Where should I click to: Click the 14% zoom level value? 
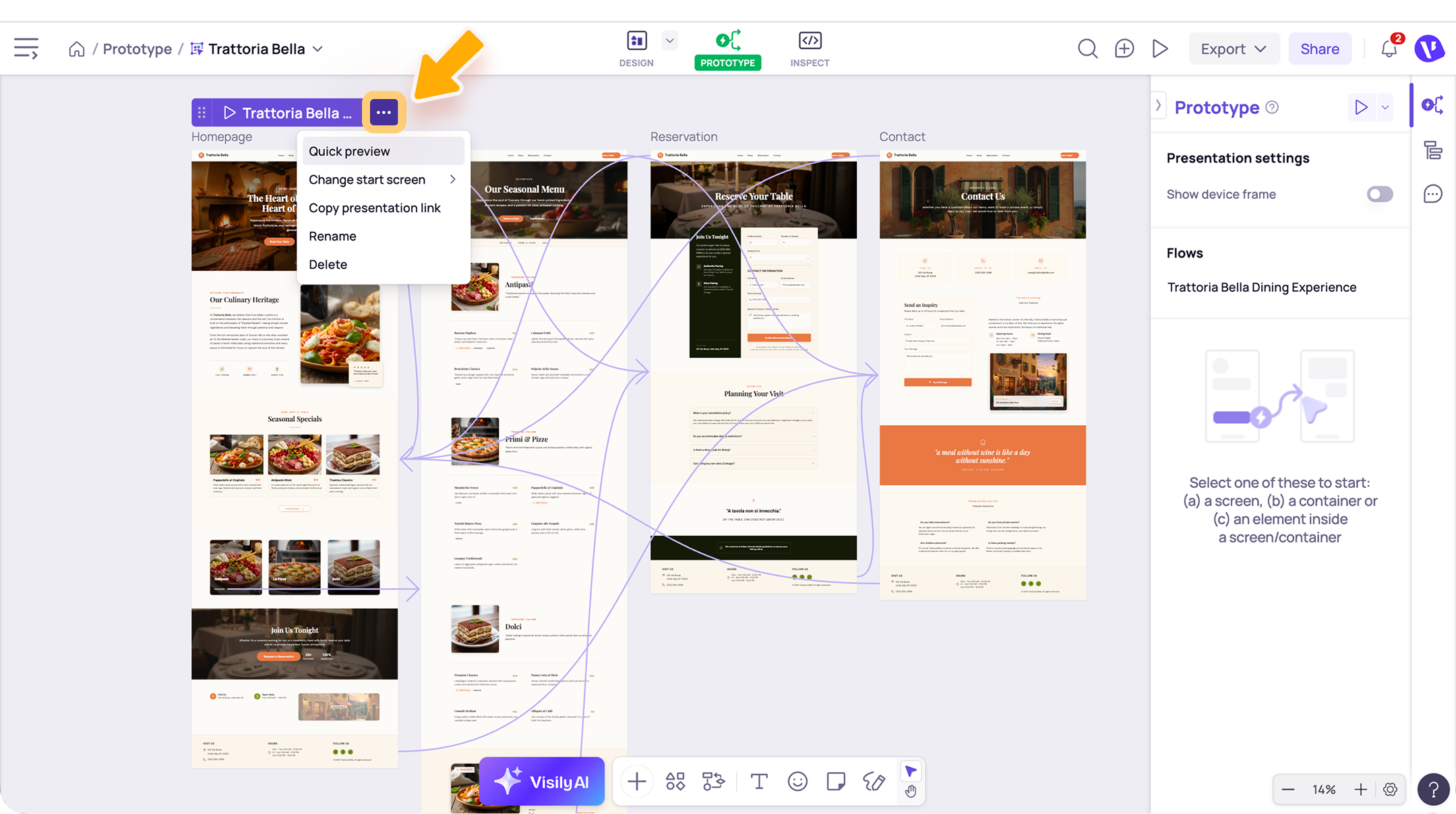coord(1324,790)
